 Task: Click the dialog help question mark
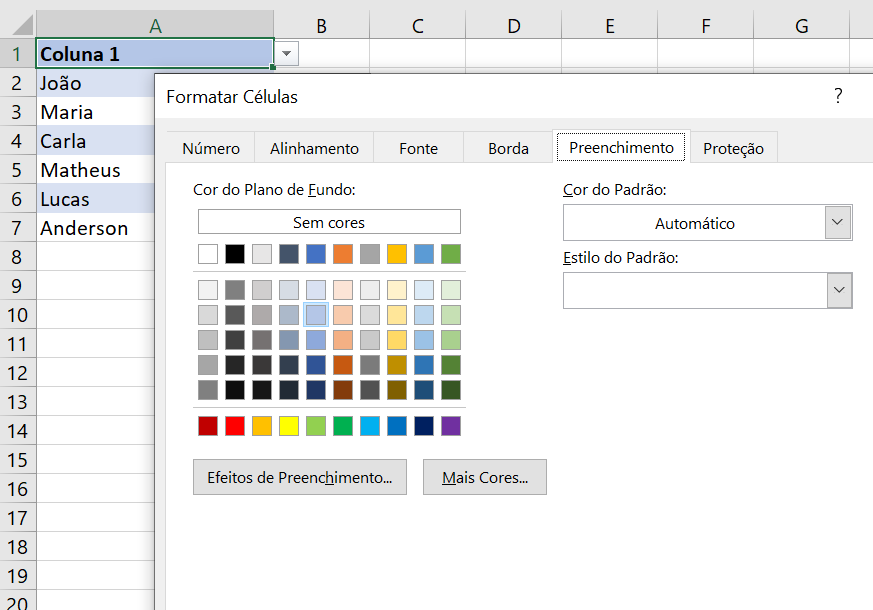click(x=838, y=97)
